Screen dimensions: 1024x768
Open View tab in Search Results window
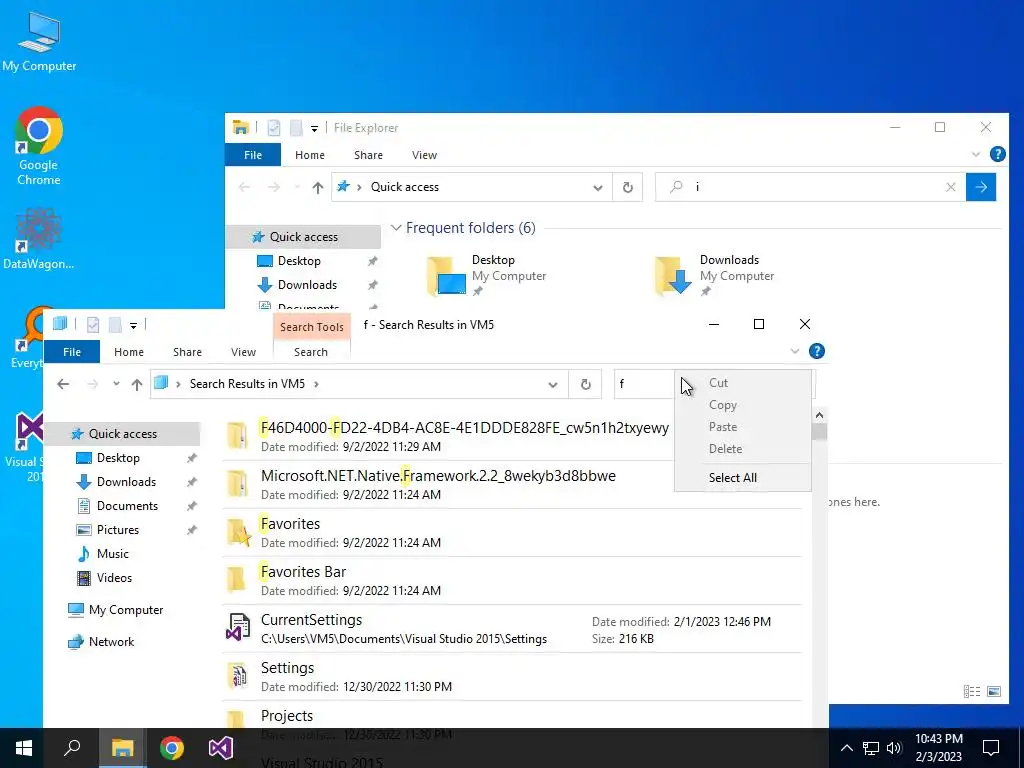(x=244, y=352)
